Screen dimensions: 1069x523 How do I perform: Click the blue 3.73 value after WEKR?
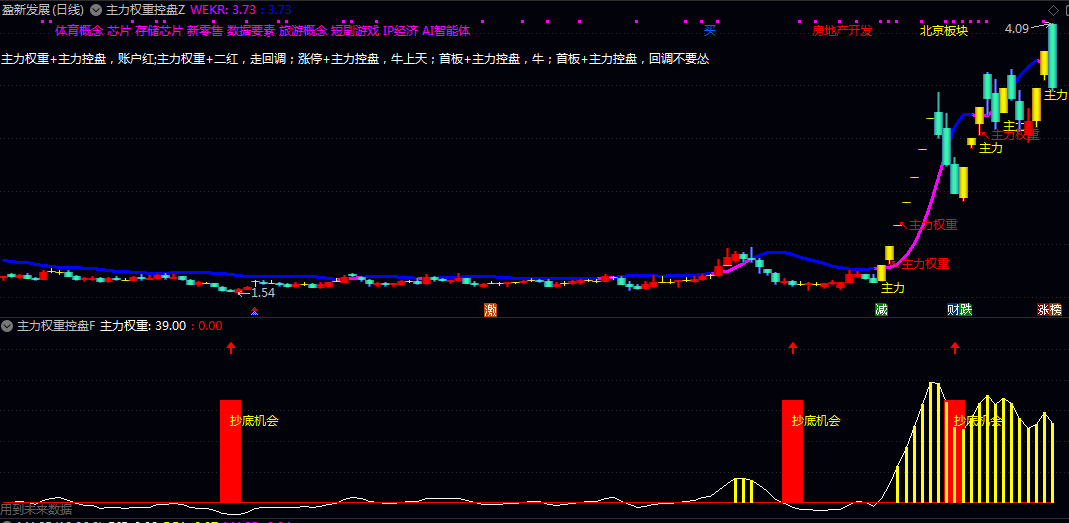point(280,10)
